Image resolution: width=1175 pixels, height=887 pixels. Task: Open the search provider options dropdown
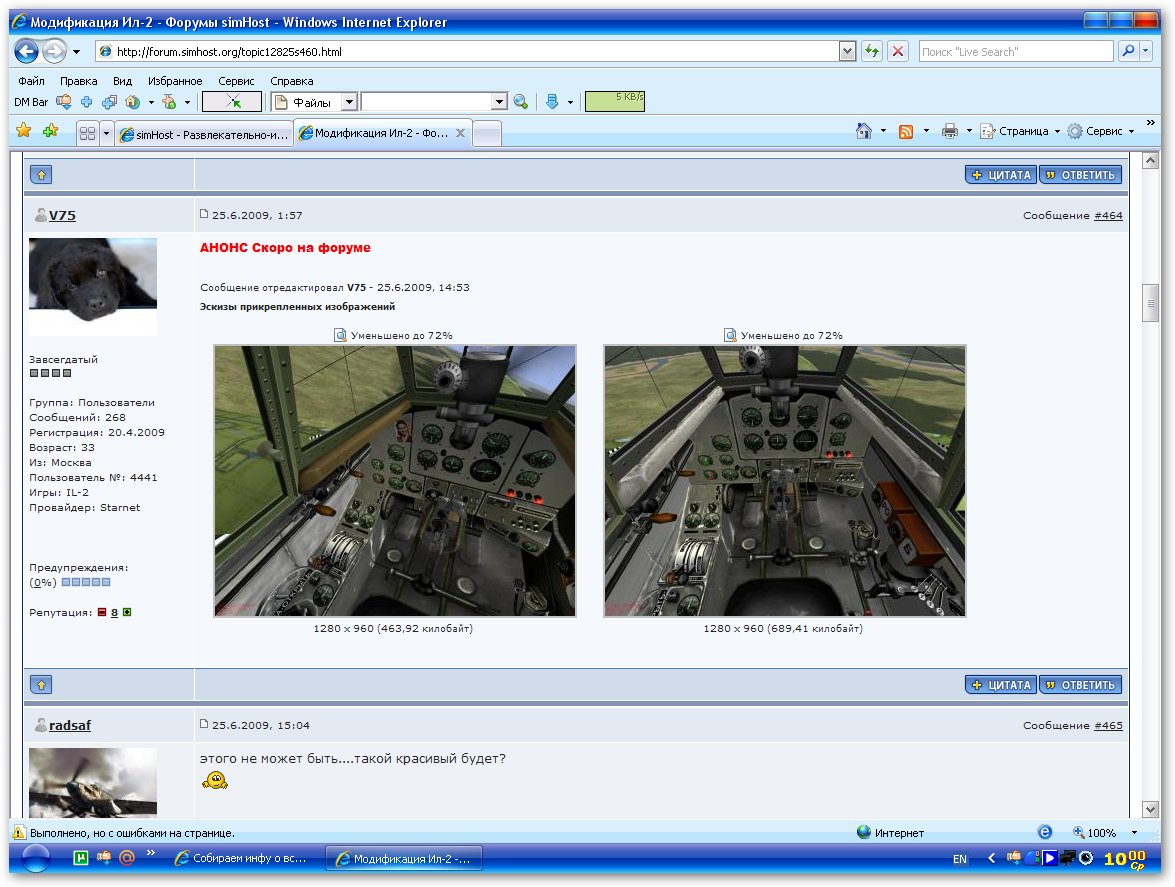1146,51
